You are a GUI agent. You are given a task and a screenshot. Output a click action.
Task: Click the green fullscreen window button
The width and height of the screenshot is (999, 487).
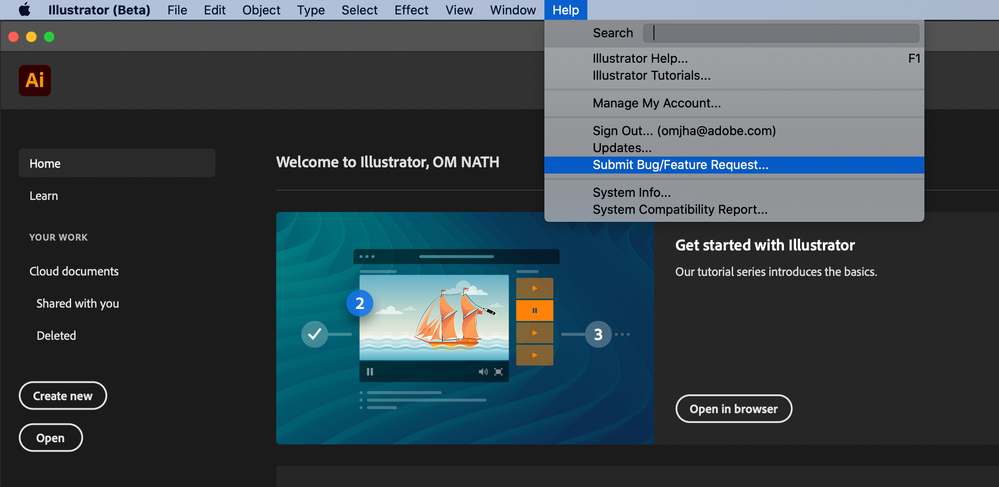(x=49, y=37)
